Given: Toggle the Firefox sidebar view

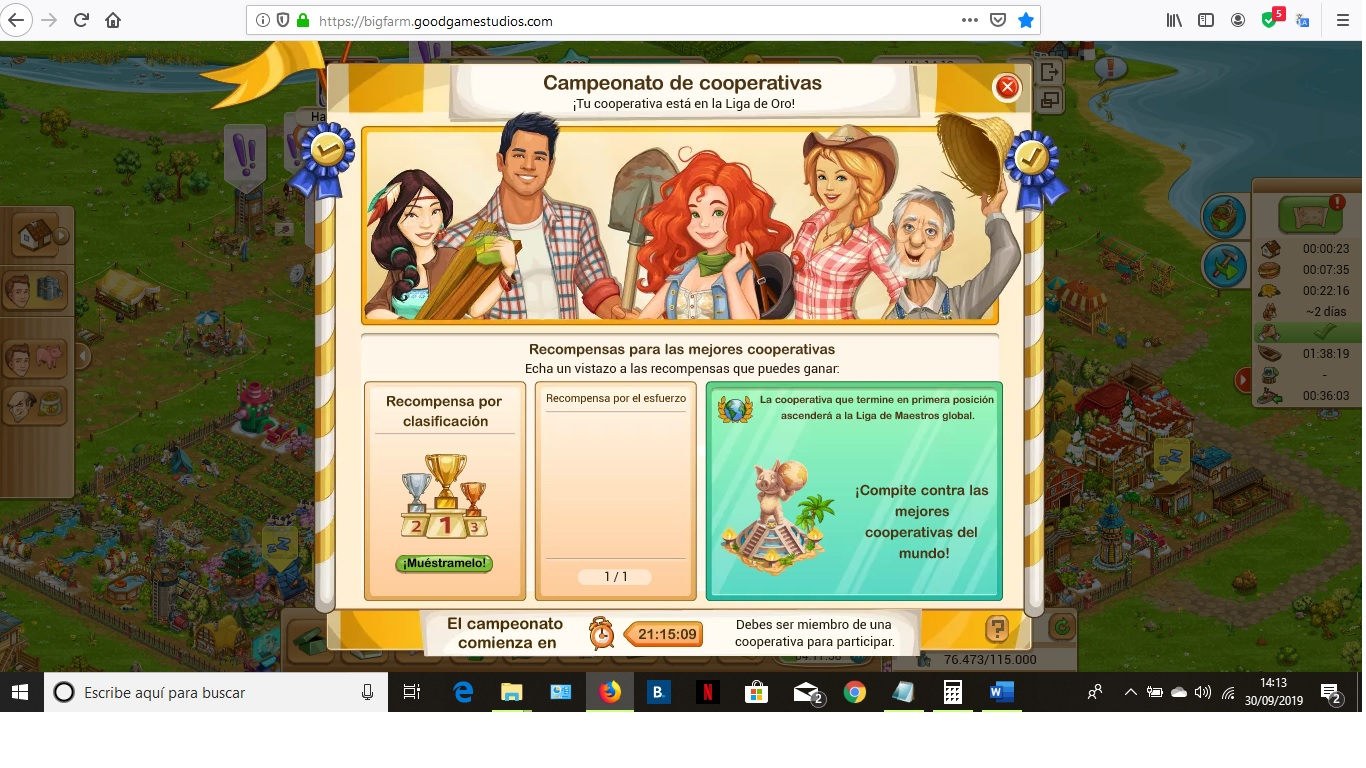Looking at the screenshot, I should coord(1206,20).
